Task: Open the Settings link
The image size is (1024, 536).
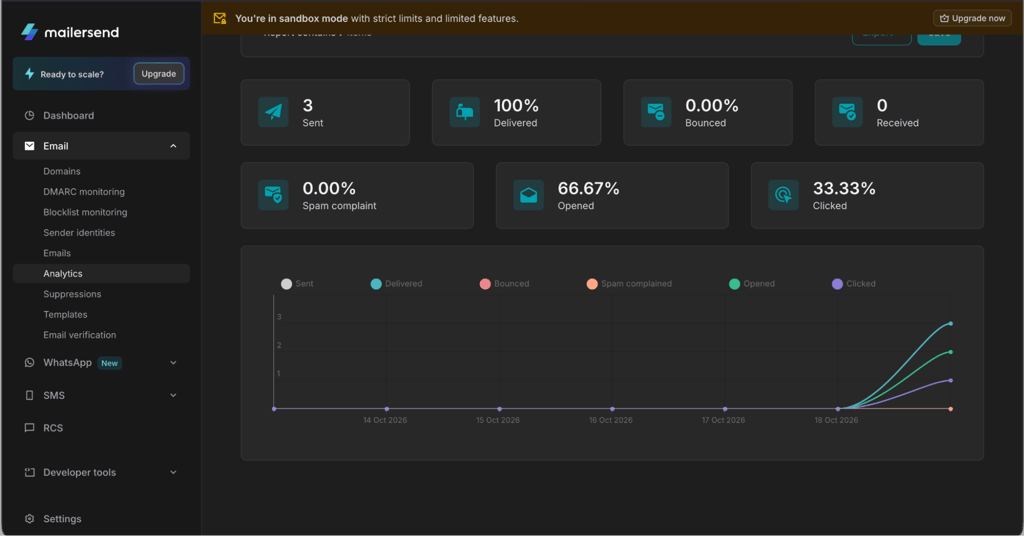Action: [x=62, y=518]
